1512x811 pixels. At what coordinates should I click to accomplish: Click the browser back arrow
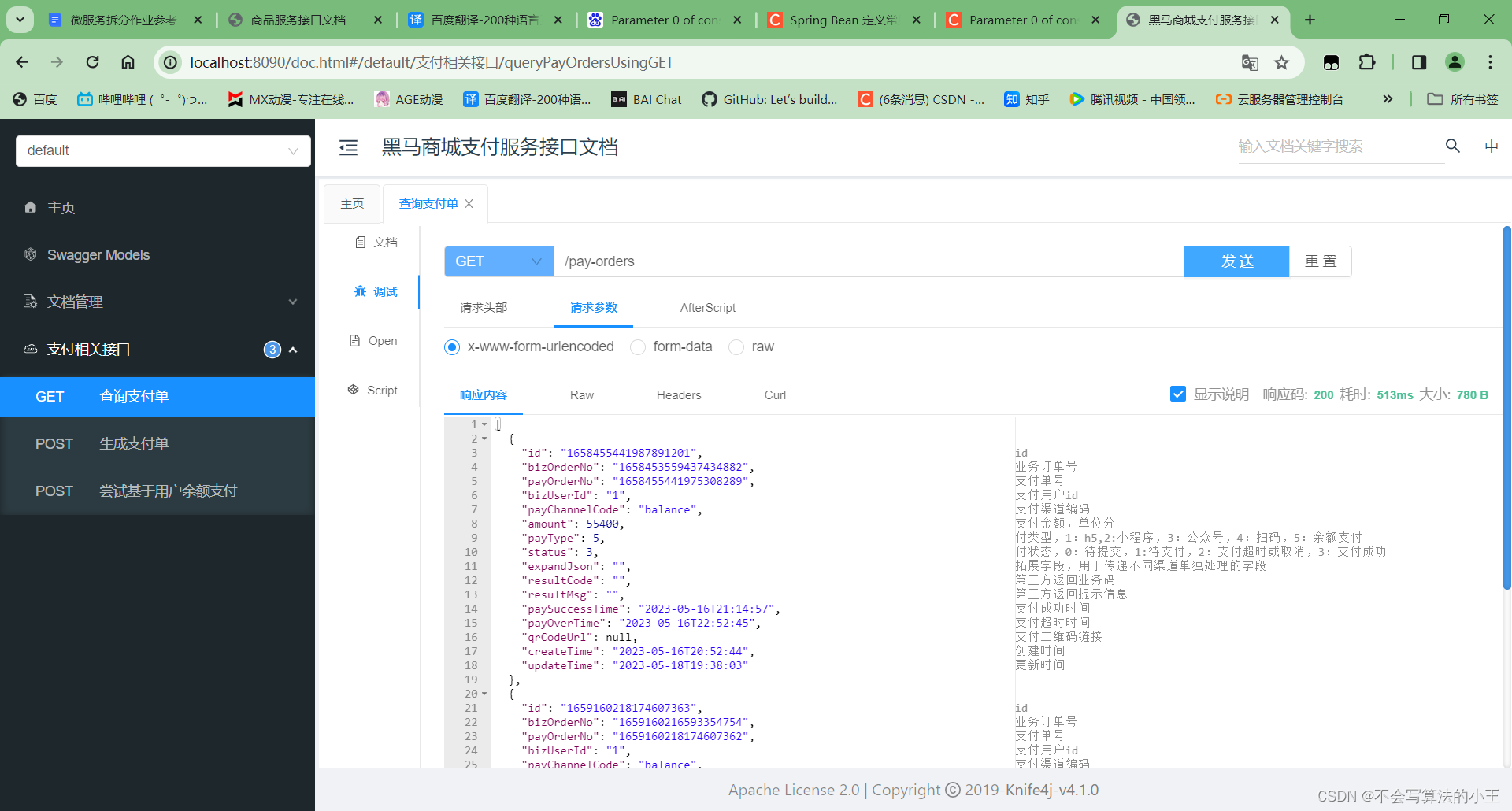22,62
